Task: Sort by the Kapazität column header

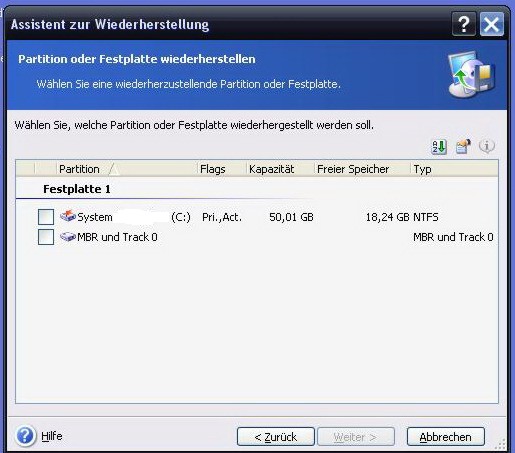Action: [x=280, y=169]
